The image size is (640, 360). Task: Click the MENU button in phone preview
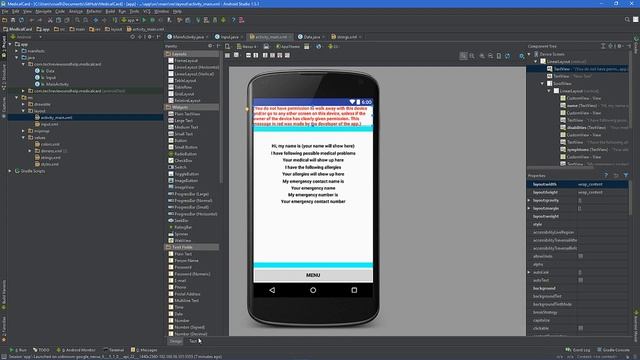pos(313,275)
